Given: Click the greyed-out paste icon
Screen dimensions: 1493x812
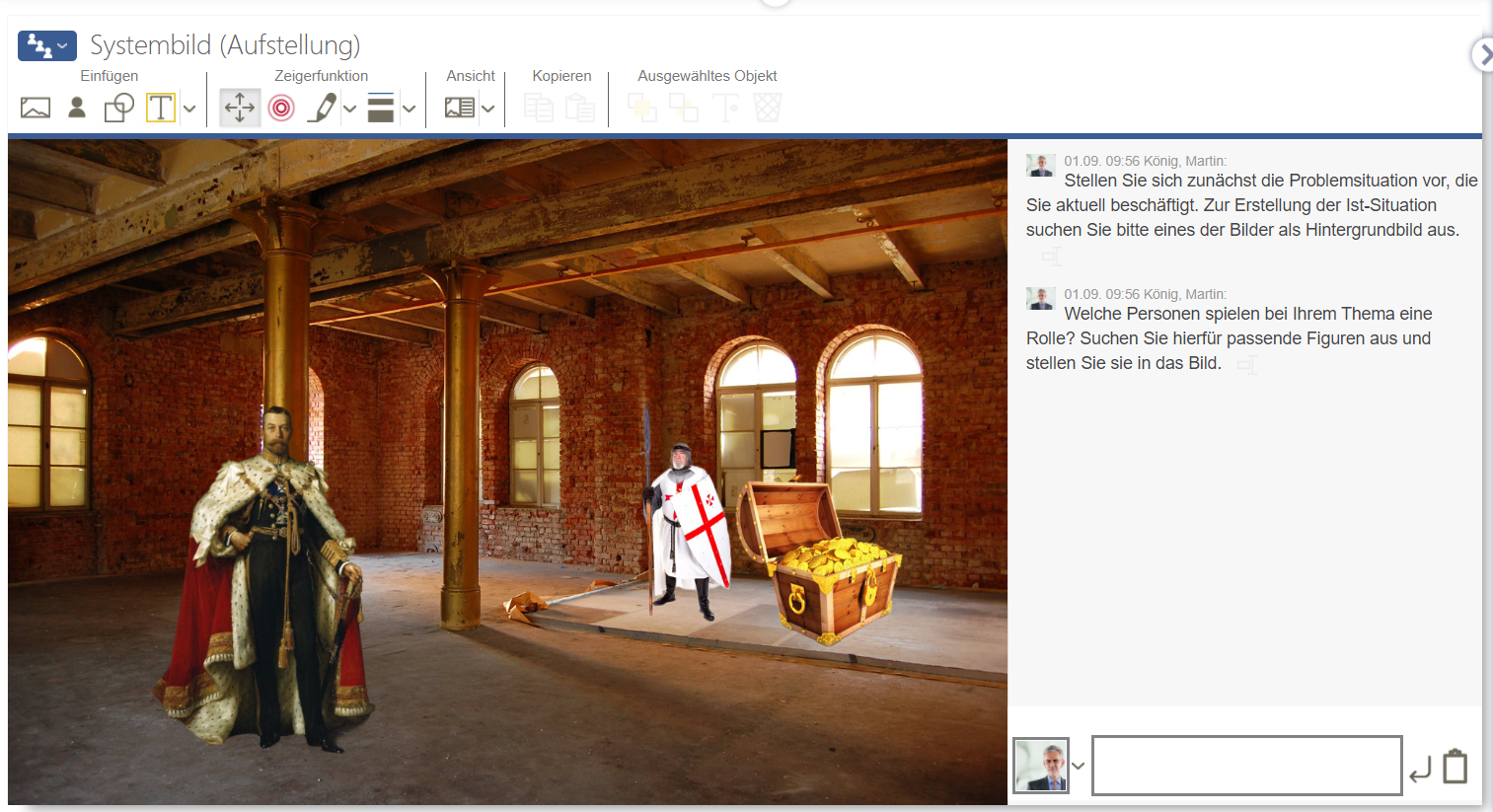Looking at the screenshot, I should point(580,108).
